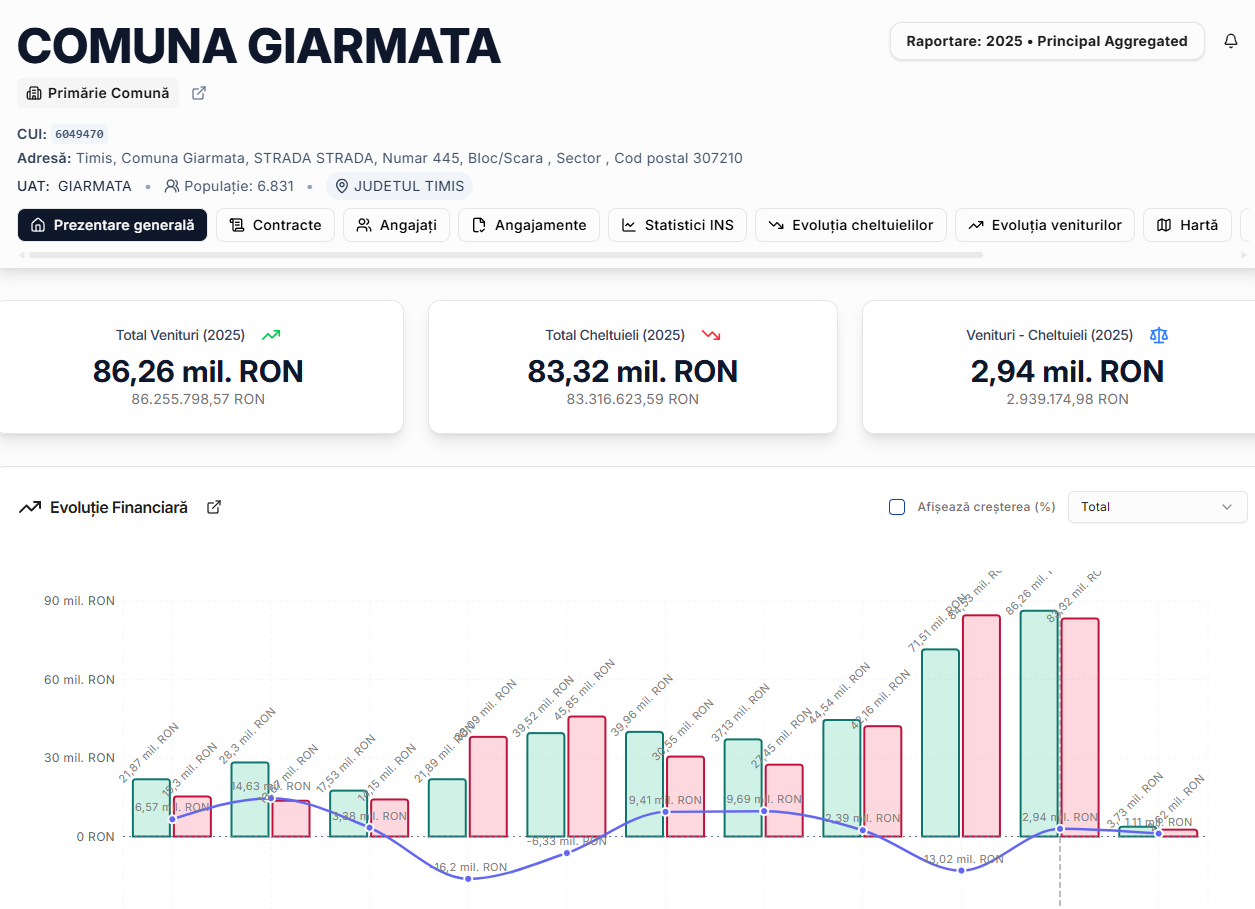Screen dimensions: 1255x909
Task: Open external link icon next to Evoluție Financiară
Action: tap(214, 507)
